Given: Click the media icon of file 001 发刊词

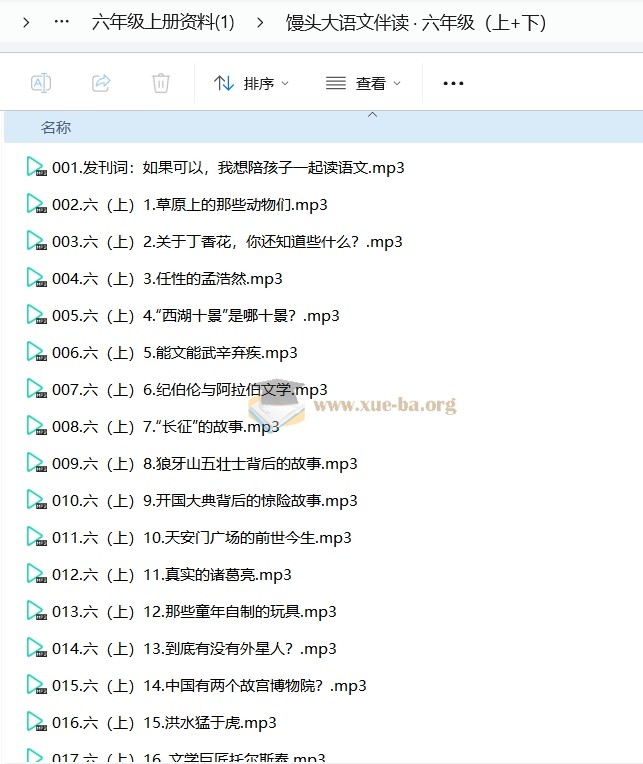Looking at the screenshot, I should tap(37, 167).
